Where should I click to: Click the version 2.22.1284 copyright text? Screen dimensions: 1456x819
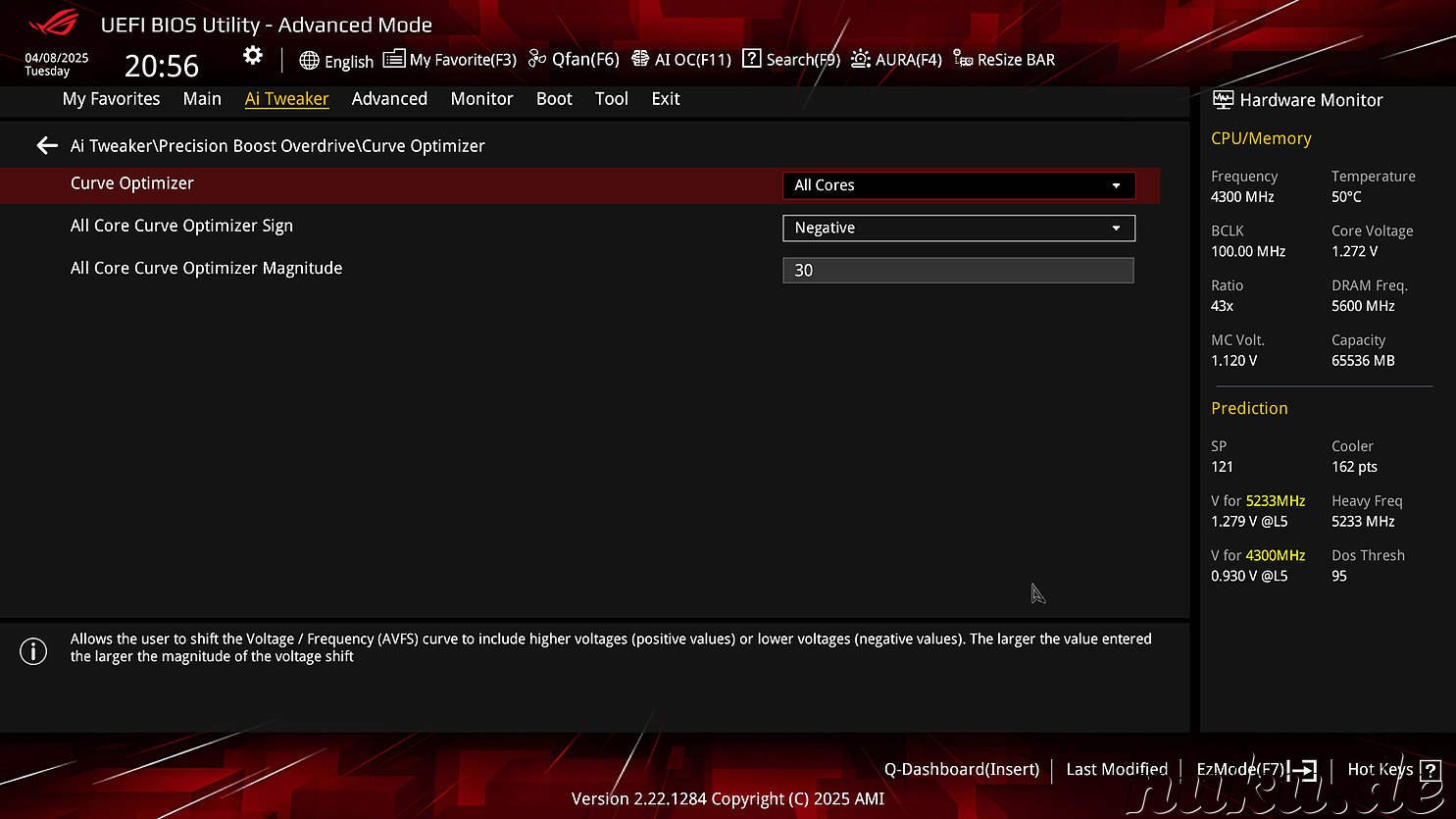point(728,799)
